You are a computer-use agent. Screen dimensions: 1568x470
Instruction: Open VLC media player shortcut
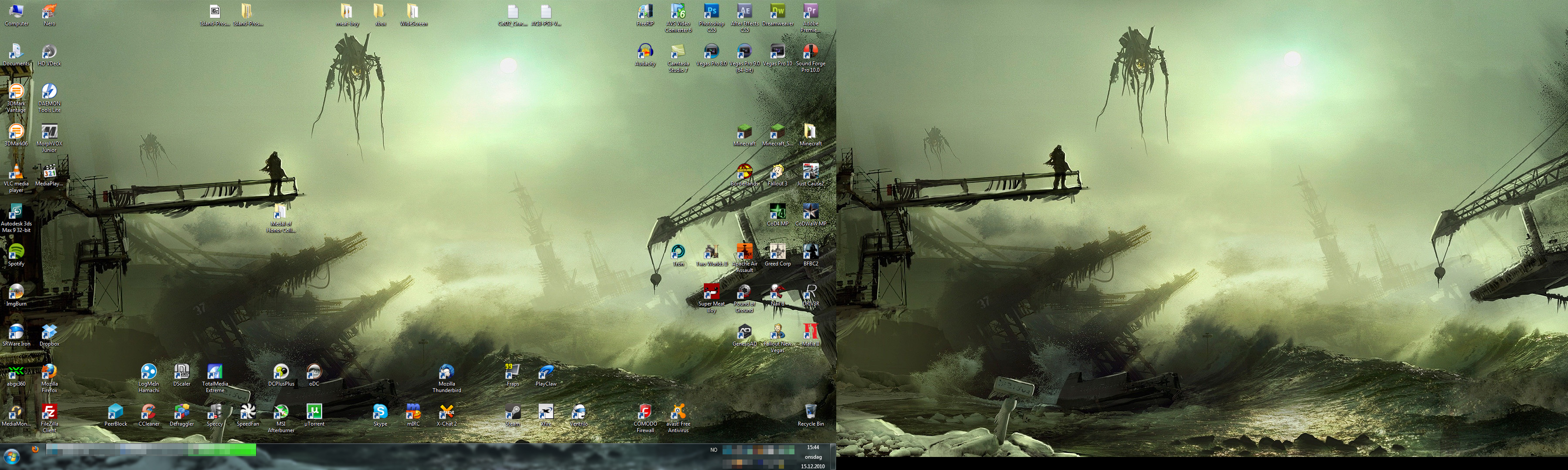[17, 178]
